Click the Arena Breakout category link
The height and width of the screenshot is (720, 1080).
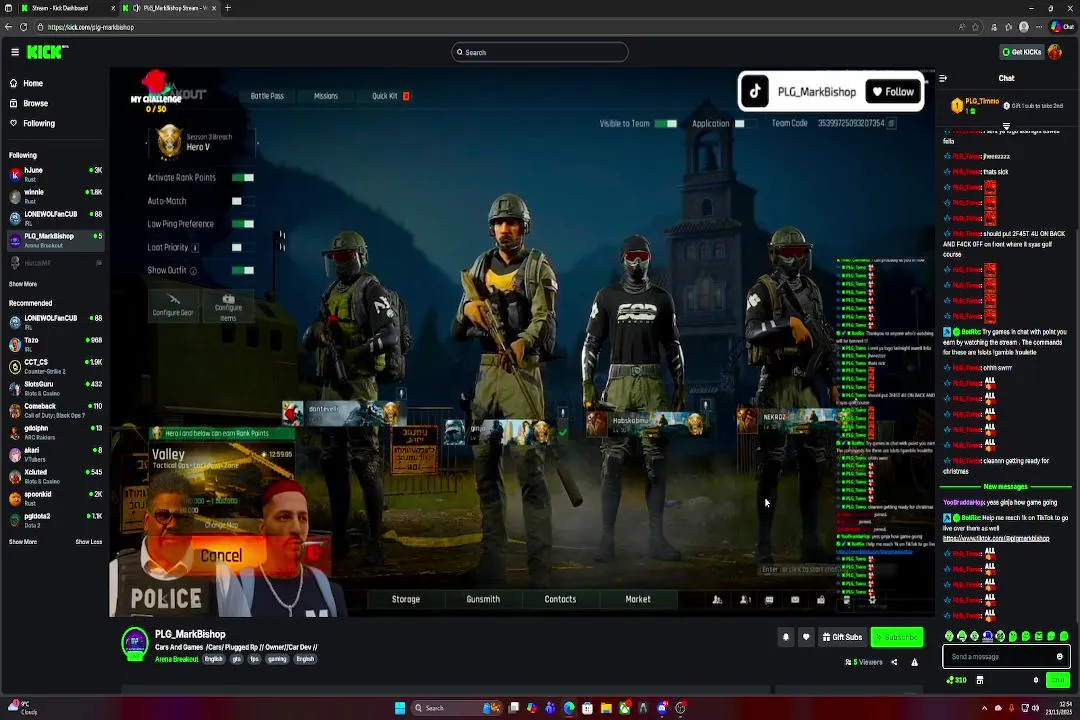pyautogui.click(x=176, y=659)
